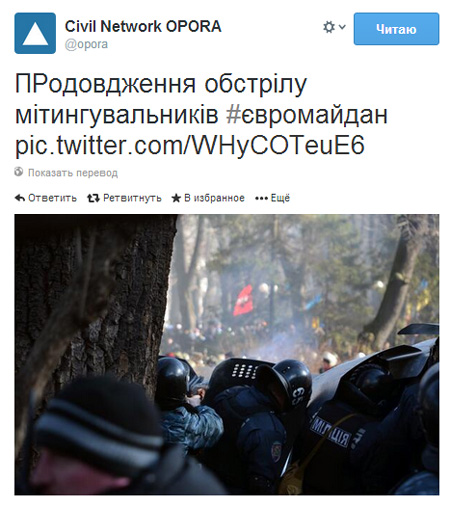Open the OPORA triangle avatar
This screenshot has height=507, width=450.
tap(35, 33)
